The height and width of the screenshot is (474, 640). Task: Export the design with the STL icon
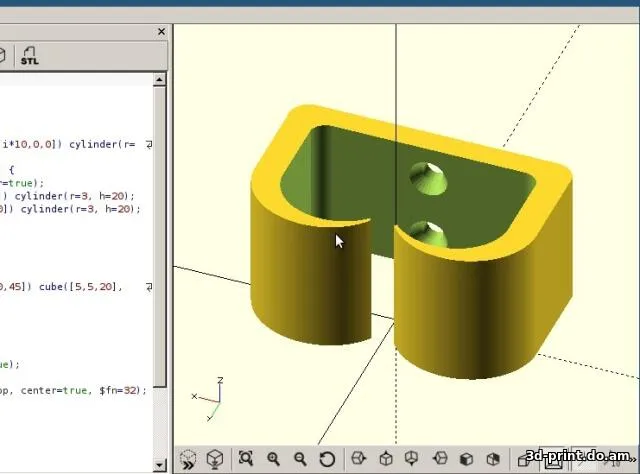point(29,55)
